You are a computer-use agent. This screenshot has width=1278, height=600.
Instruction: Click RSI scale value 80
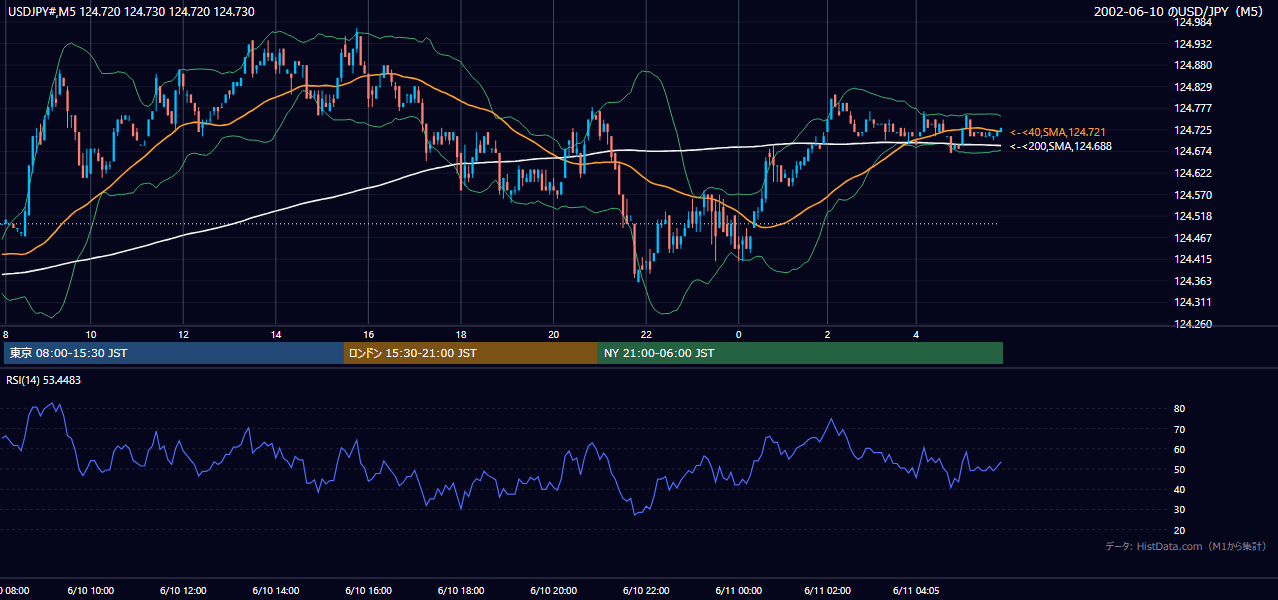[1180, 409]
